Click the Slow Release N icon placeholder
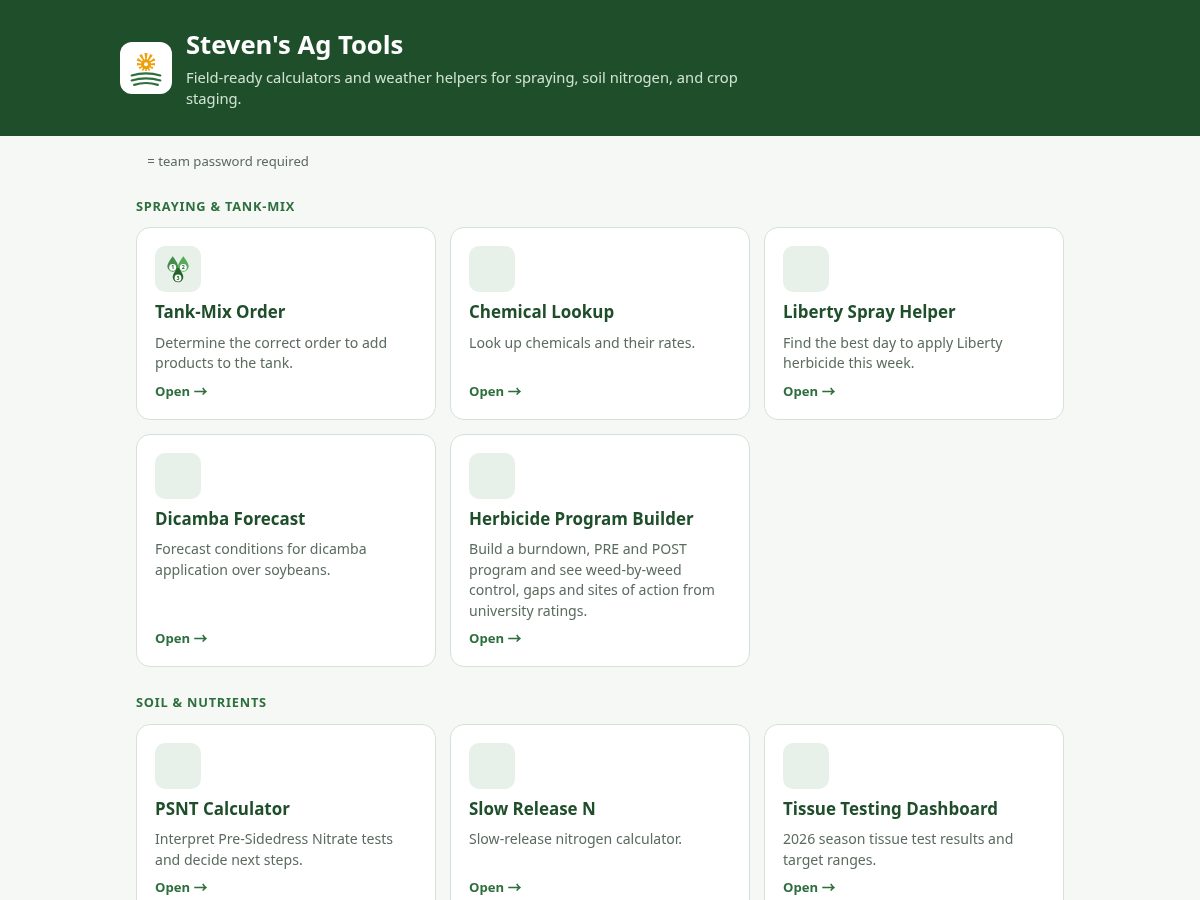The height and width of the screenshot is (900, 1200). (492, 766)
